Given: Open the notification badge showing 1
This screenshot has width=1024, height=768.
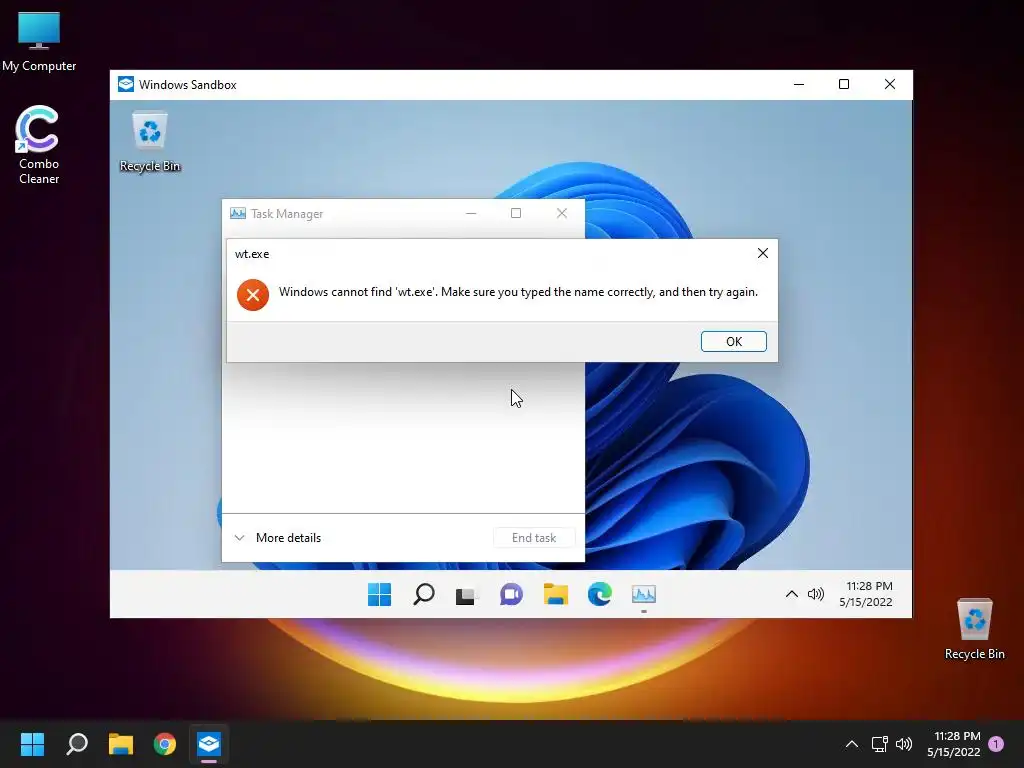Looking at the screenshot, I should click(x=996, y=744).
